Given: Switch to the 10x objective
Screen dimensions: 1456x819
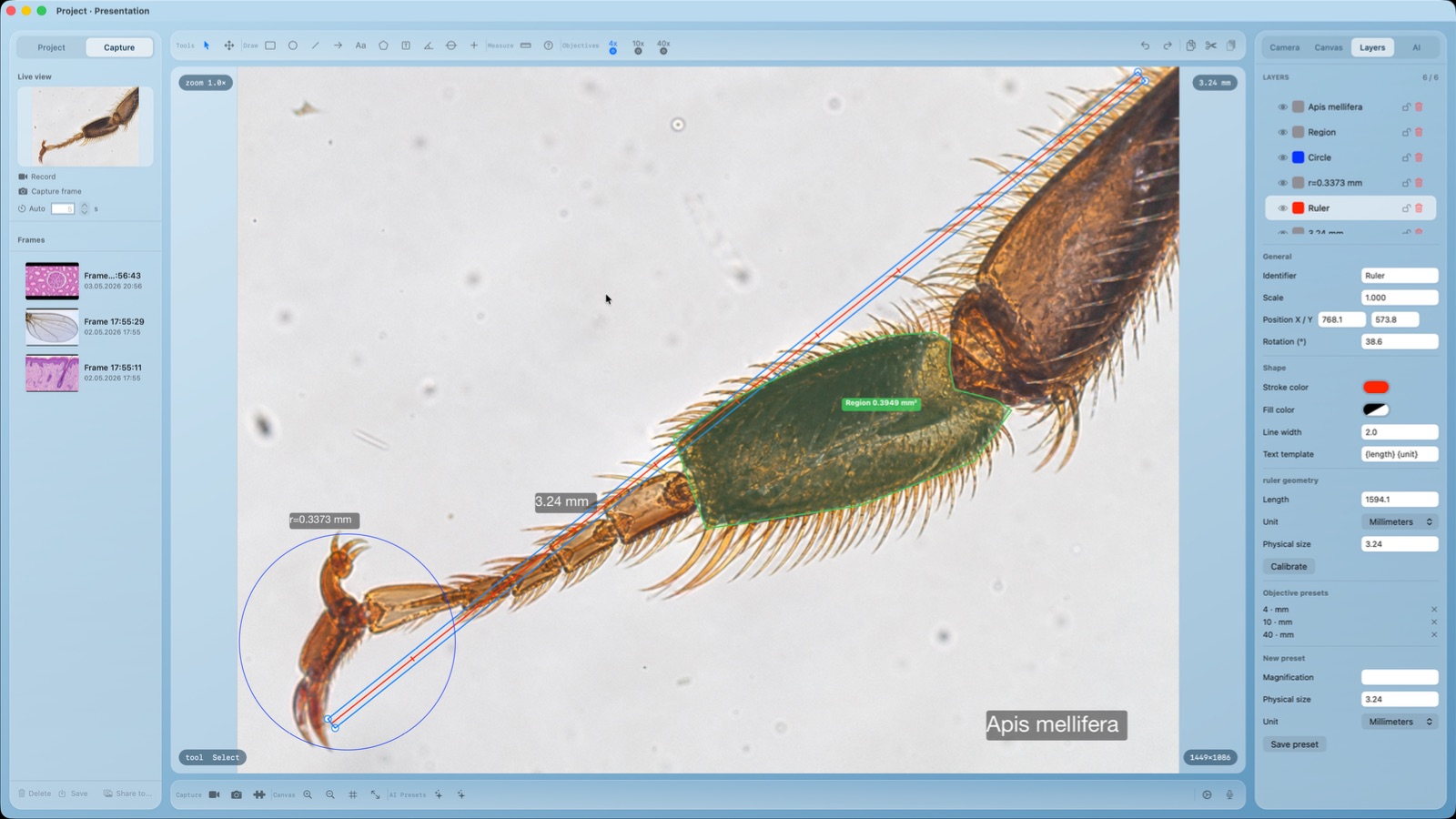Looking at the screenshot, I should click(638, 46).
